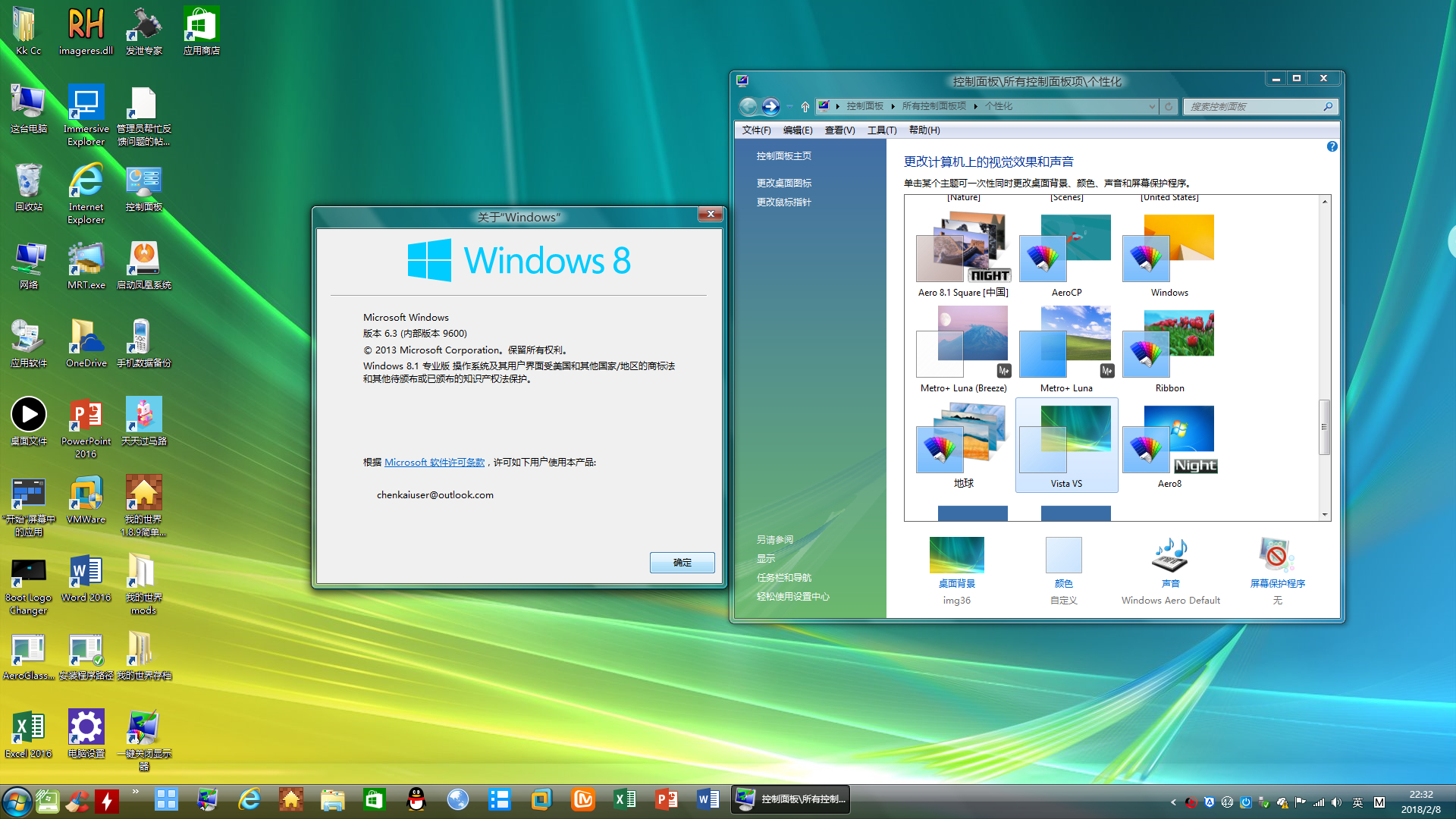Click the theme list scroll-down arrow
This screenshot has width=1456, height=819.
pos(1325,515)
